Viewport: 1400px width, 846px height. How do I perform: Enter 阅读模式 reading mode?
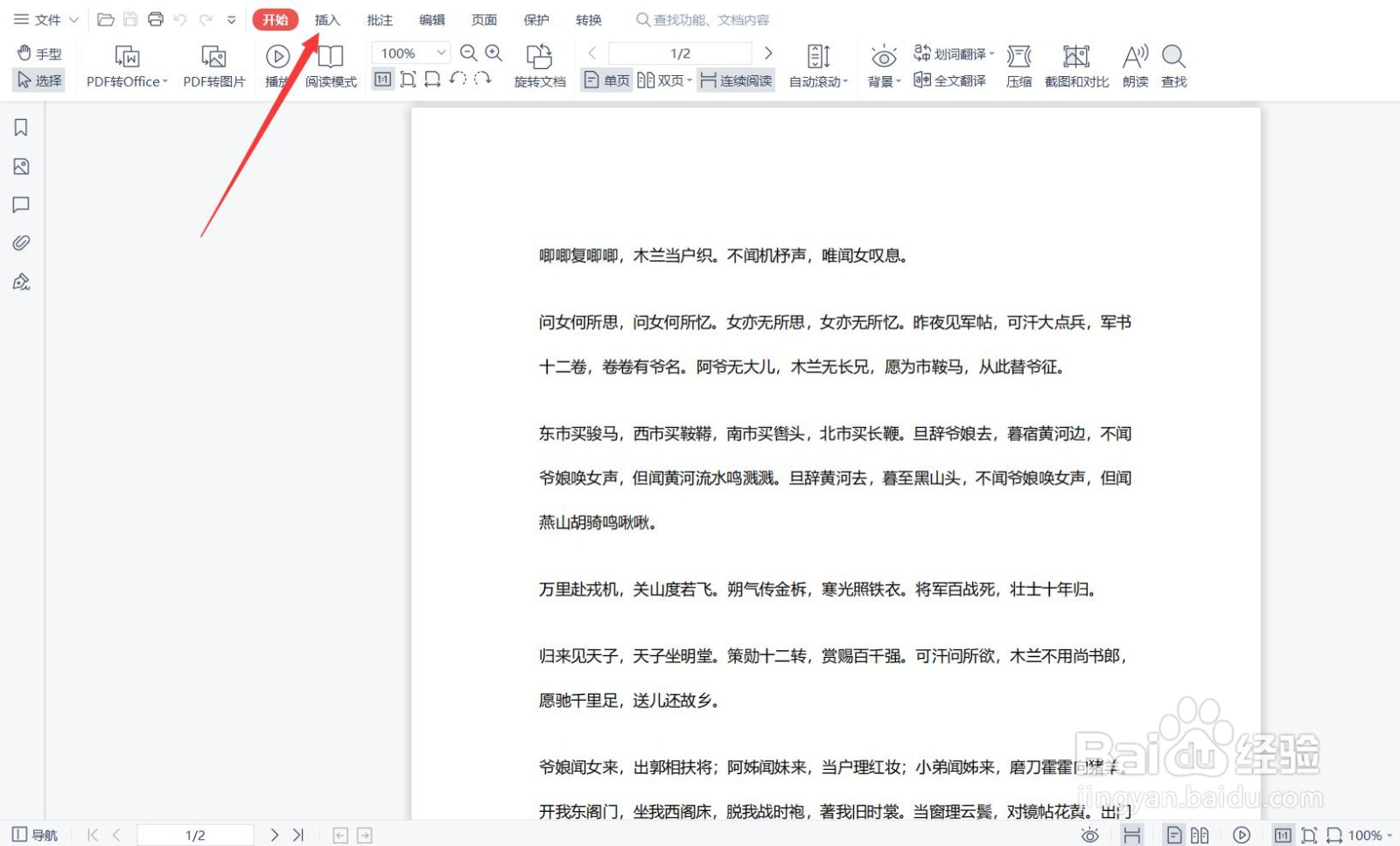(331, 66)
